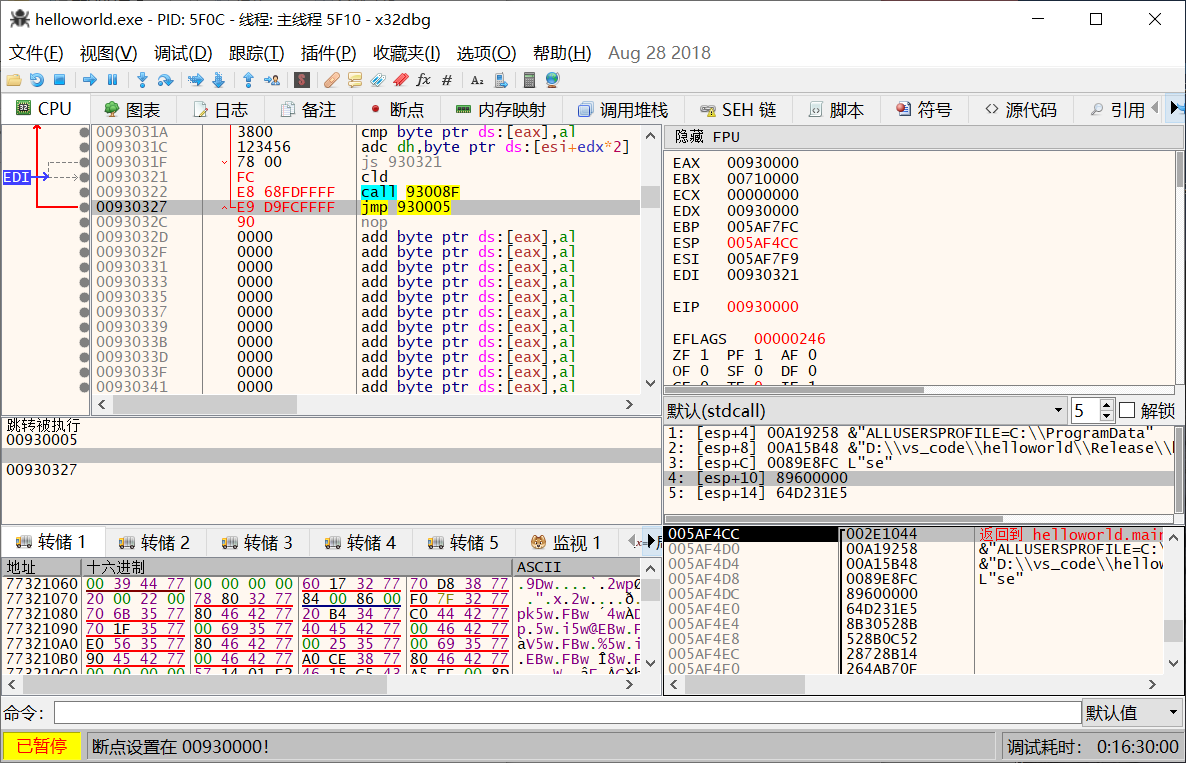
Task: Open the functions list (fx icon)
Action: (424, 80)
